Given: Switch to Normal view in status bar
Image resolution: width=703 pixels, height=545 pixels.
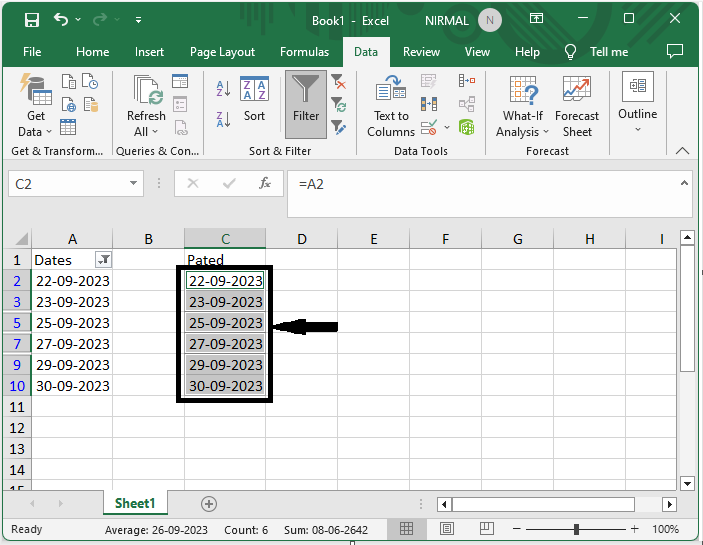Looking at the screenshot, I should point(407,529).
